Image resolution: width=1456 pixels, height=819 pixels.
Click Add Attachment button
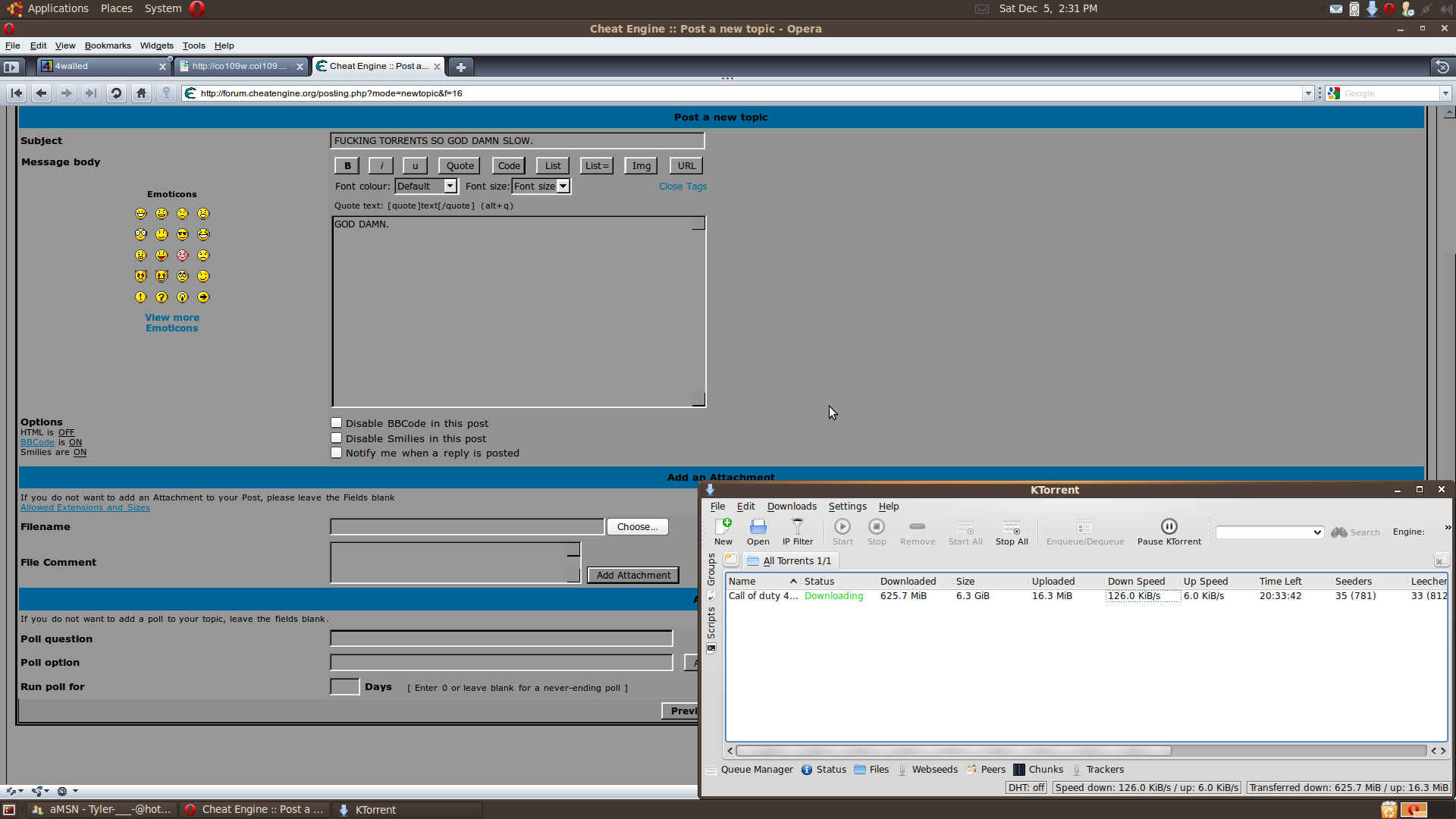coord(633,576)
